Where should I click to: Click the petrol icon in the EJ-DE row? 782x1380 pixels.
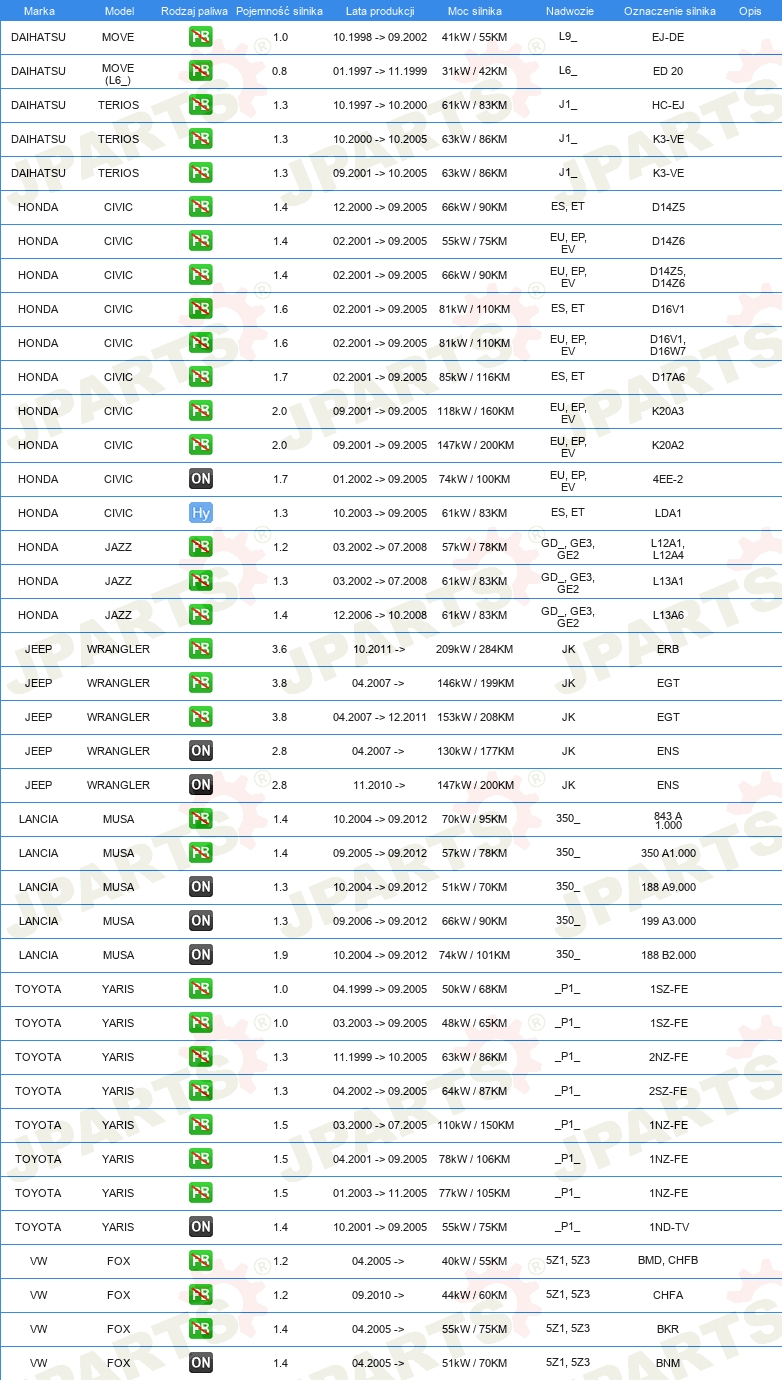click(201, 37)
